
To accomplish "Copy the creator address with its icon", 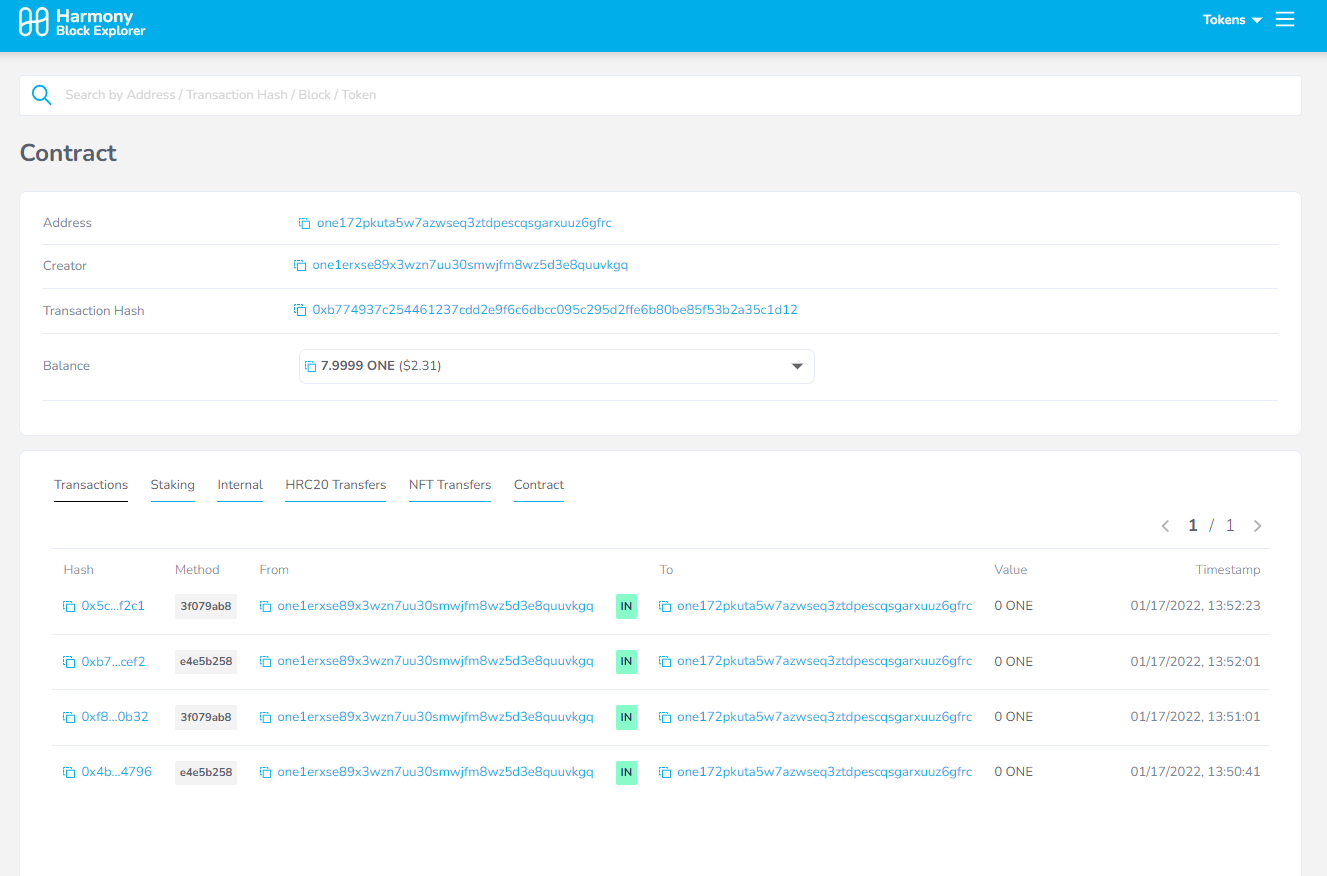I will click(299, 266).
